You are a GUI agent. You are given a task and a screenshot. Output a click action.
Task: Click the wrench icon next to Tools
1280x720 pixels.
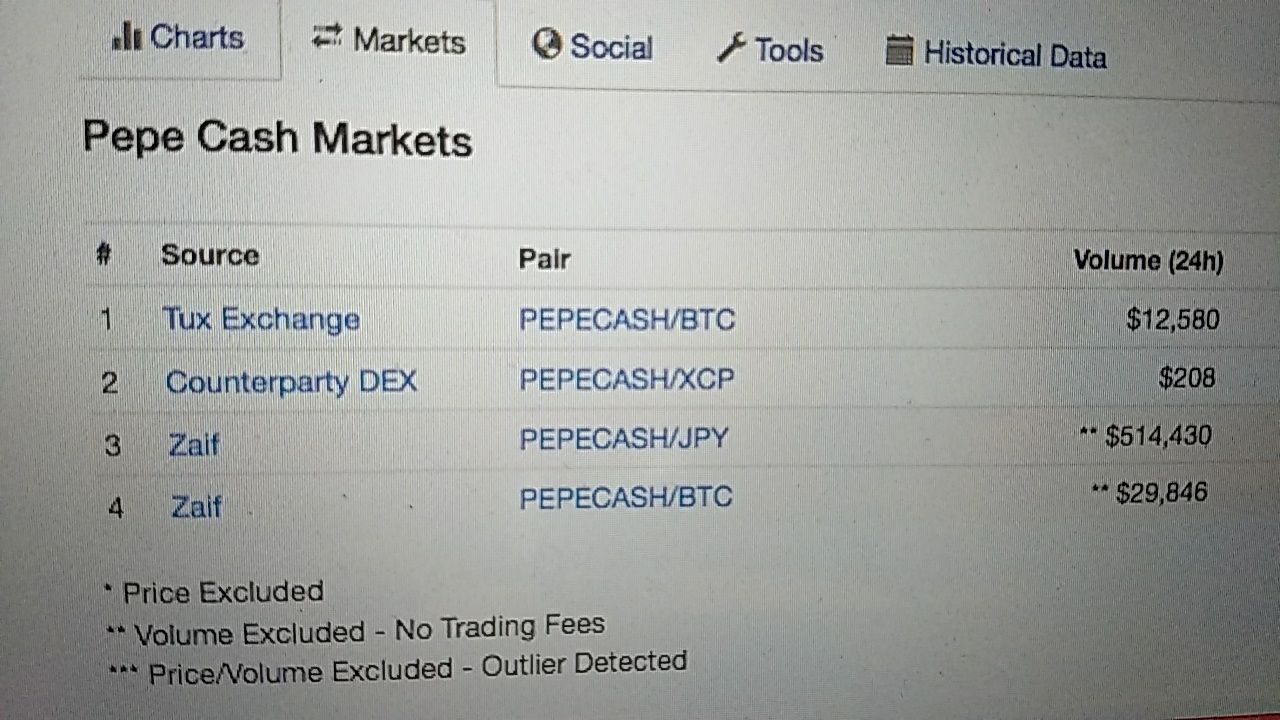click(x=732, y=48)
